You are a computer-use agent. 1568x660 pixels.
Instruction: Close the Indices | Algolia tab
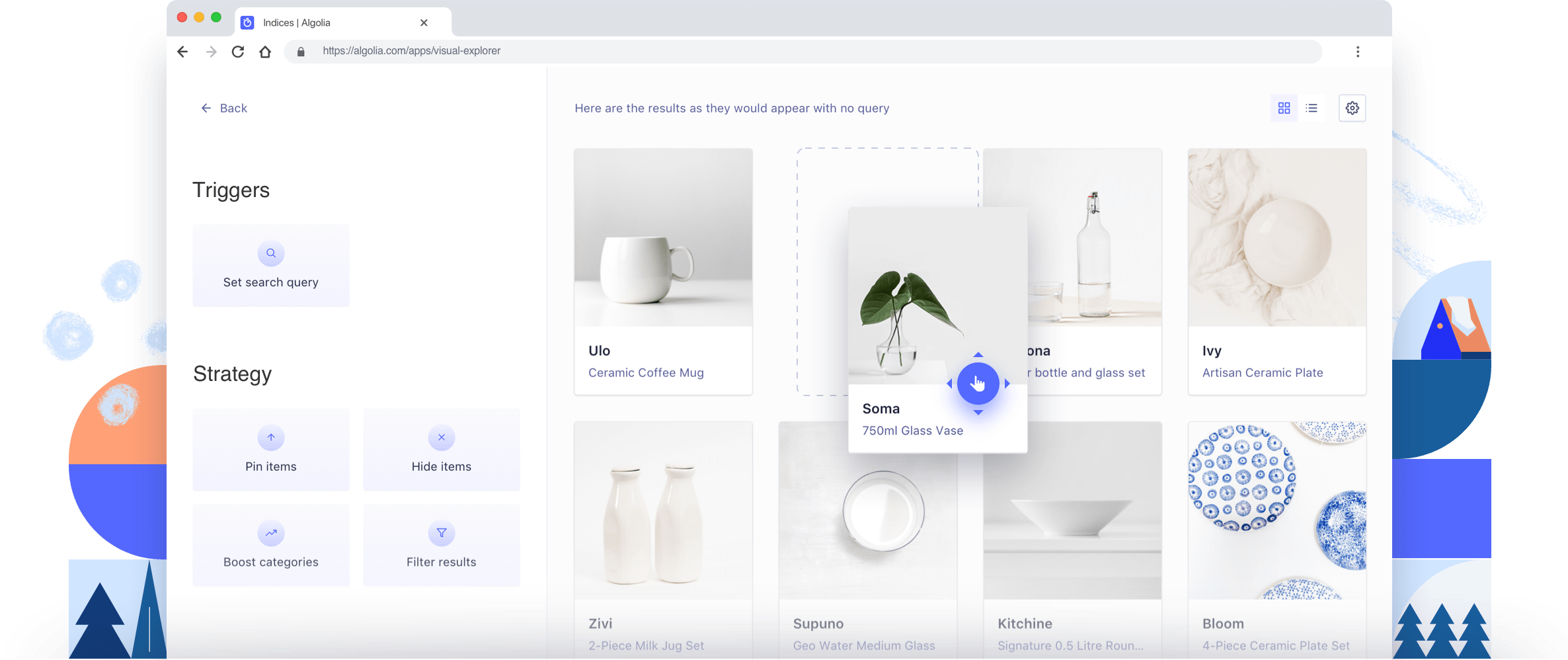424,22
